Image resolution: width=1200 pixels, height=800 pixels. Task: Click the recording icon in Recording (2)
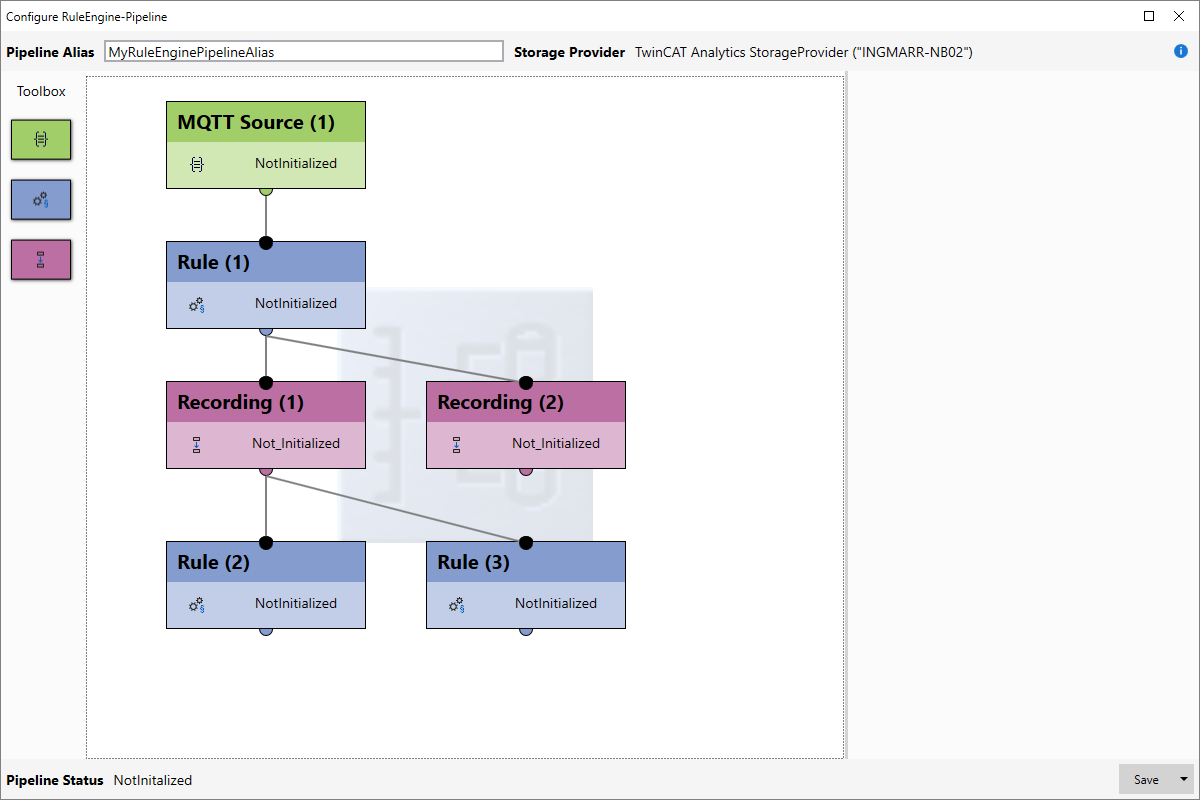[x=457, y=444]
